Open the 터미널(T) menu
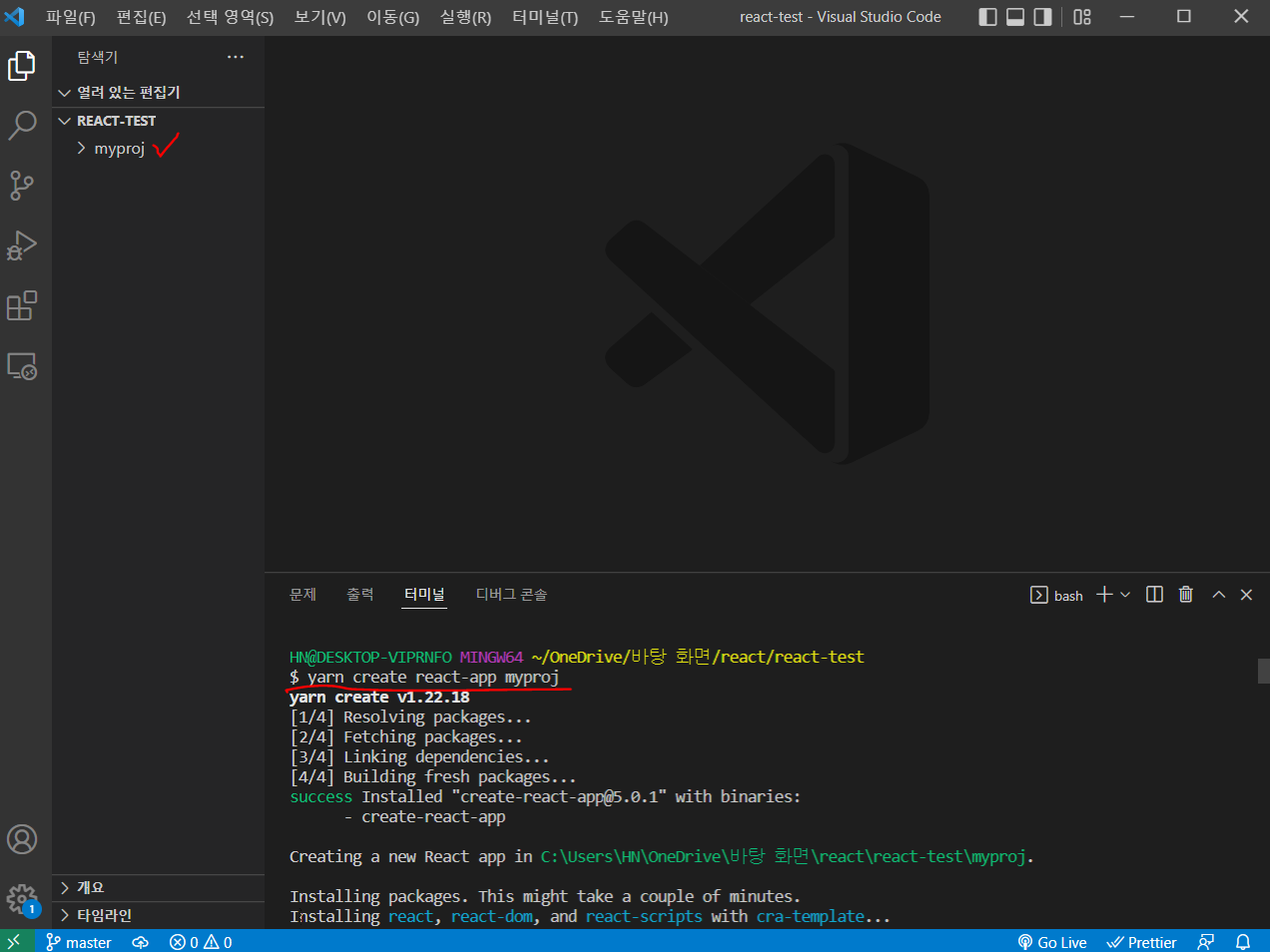Viewport: 1270px width, 952px height. 544,17
